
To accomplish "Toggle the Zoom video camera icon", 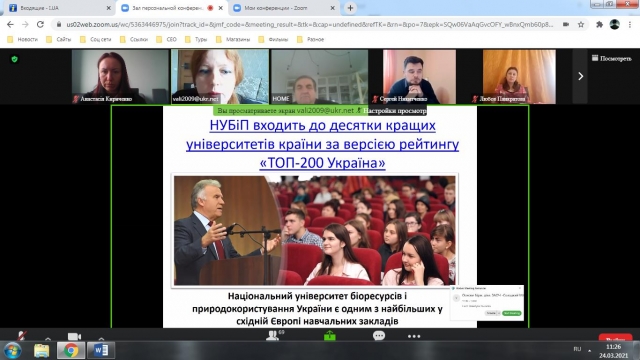I will tap(74, 336).
